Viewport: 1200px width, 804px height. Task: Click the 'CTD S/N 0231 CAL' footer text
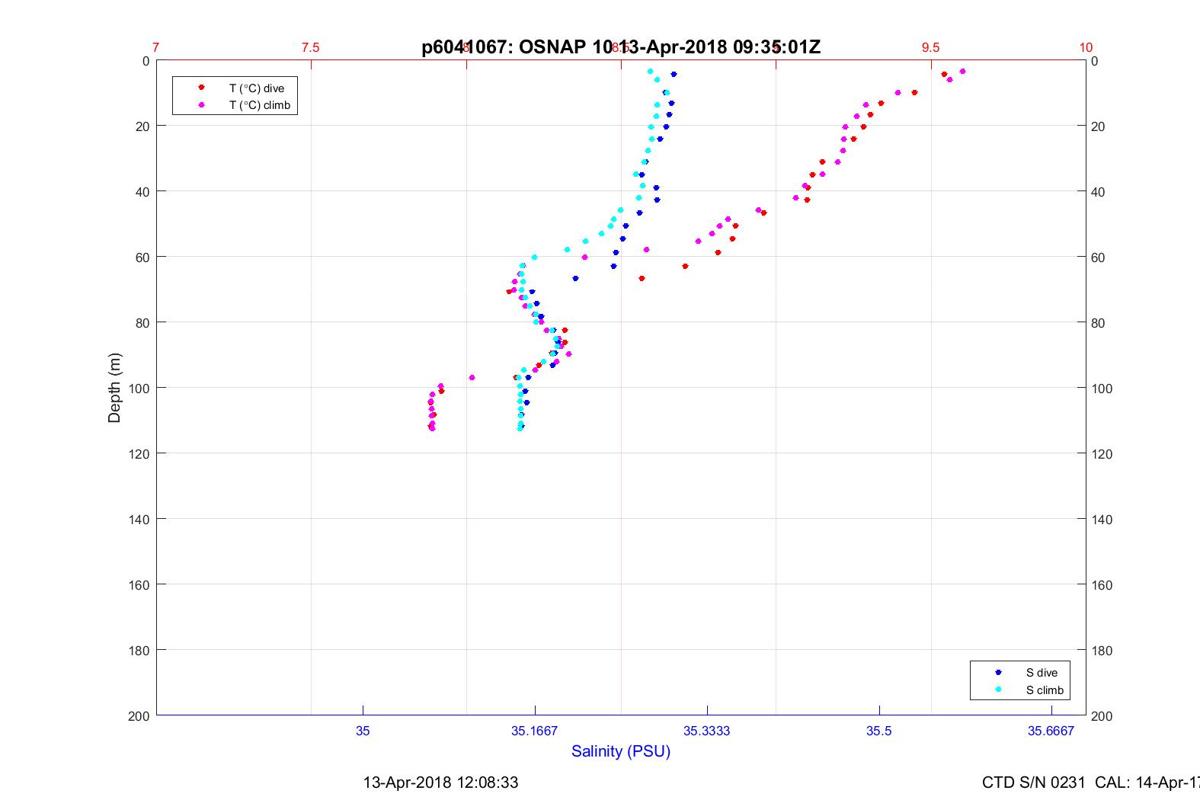click(1091, 782)
